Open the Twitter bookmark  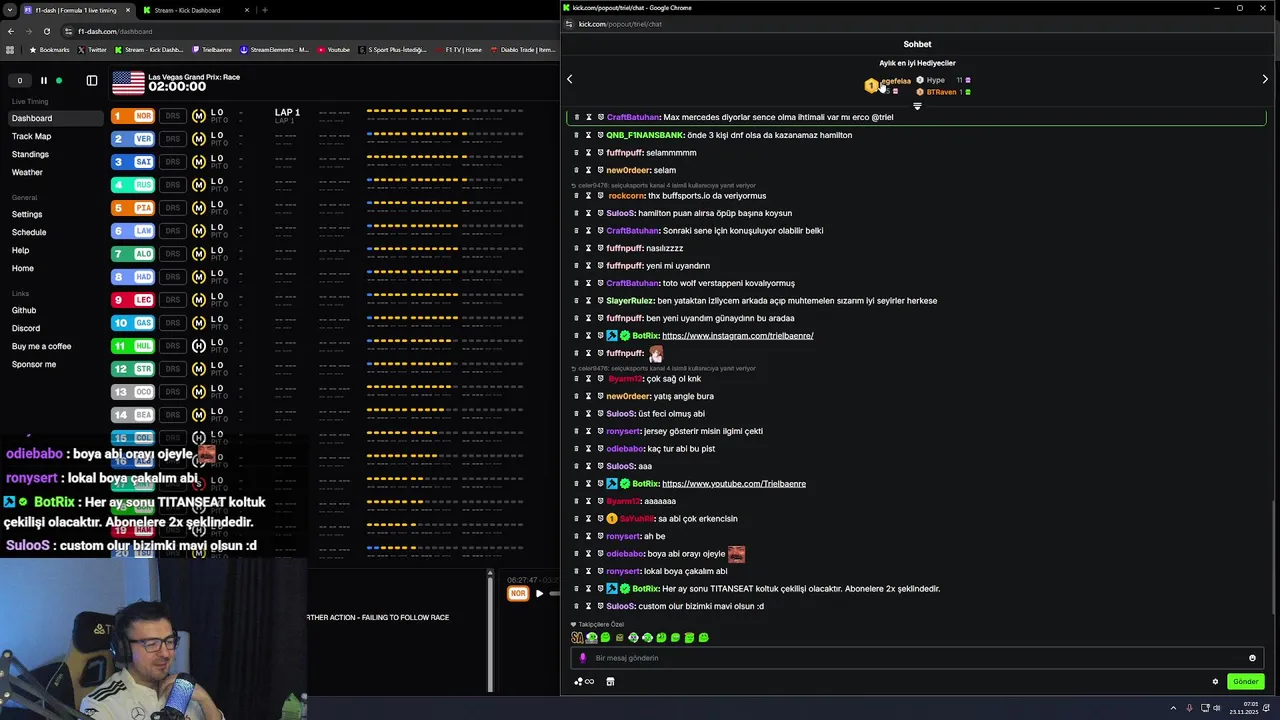[92, 49]
